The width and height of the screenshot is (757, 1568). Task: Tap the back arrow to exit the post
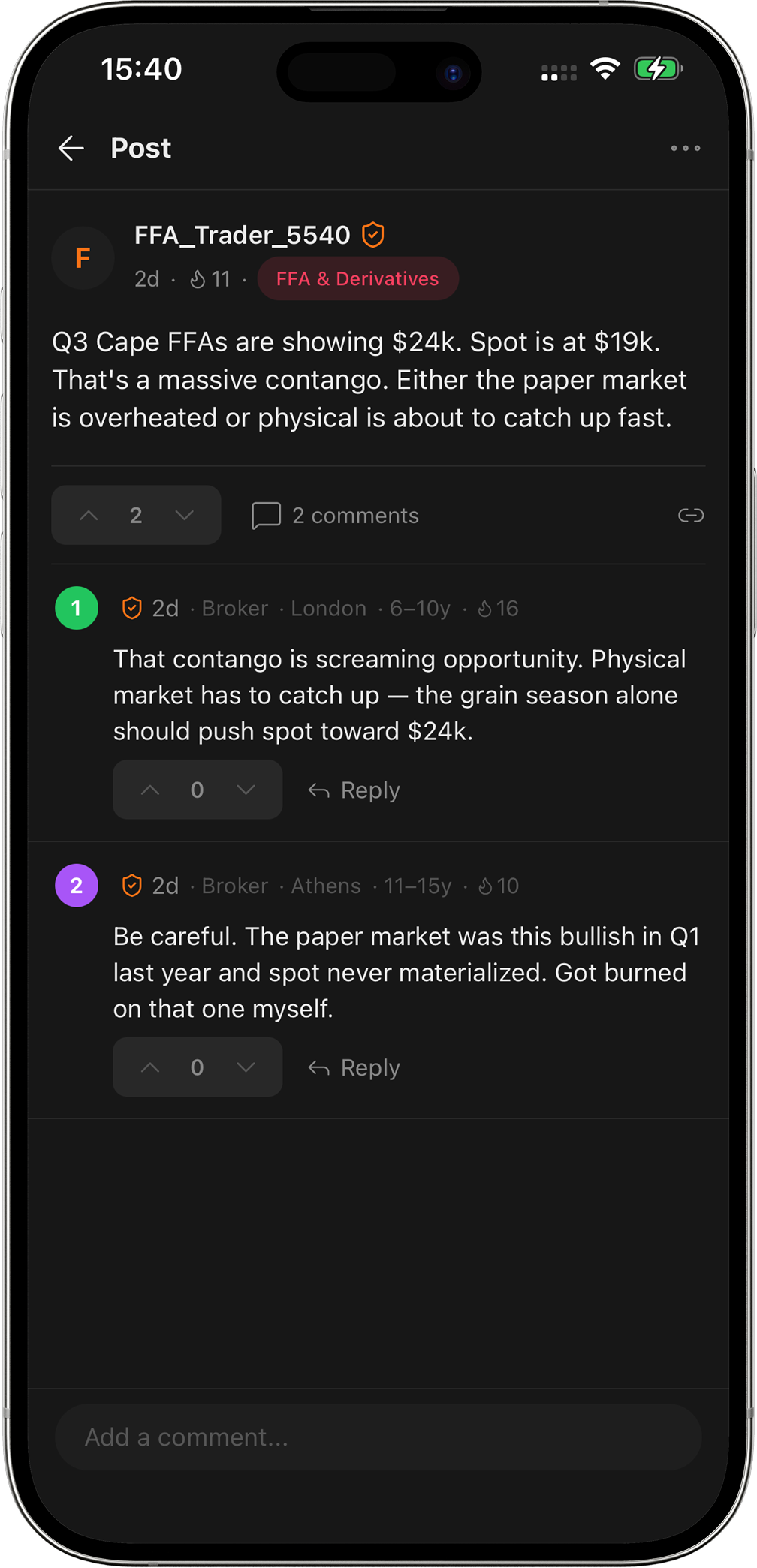coord(71,148)
